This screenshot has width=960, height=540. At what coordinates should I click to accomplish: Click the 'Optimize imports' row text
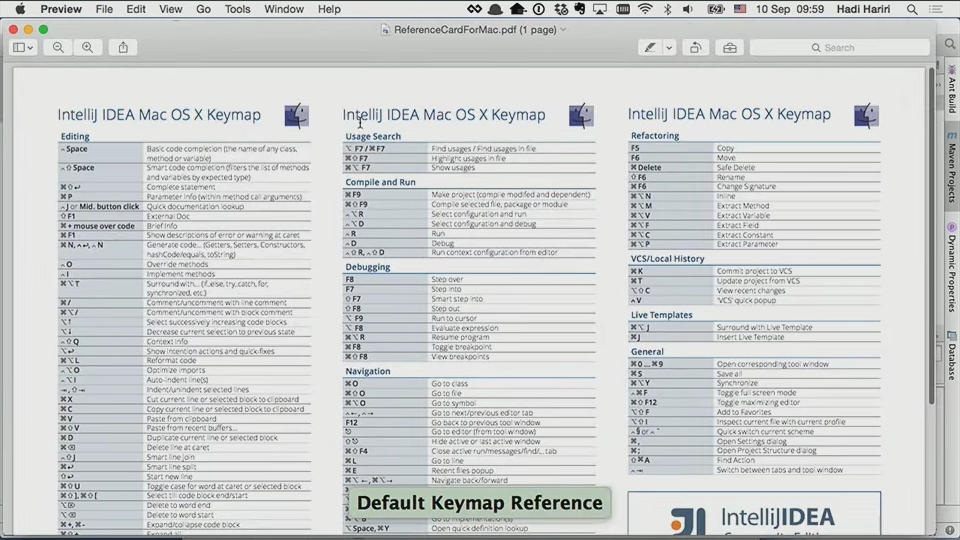175,370
